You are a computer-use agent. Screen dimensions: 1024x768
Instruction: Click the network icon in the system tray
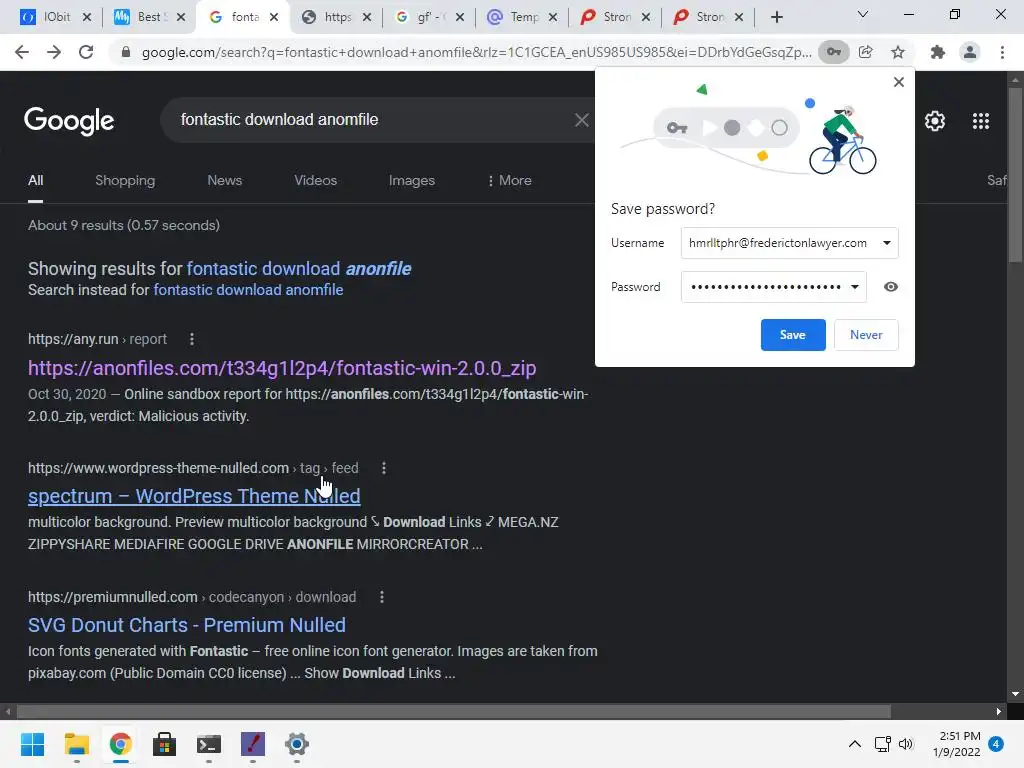[883, 744]
